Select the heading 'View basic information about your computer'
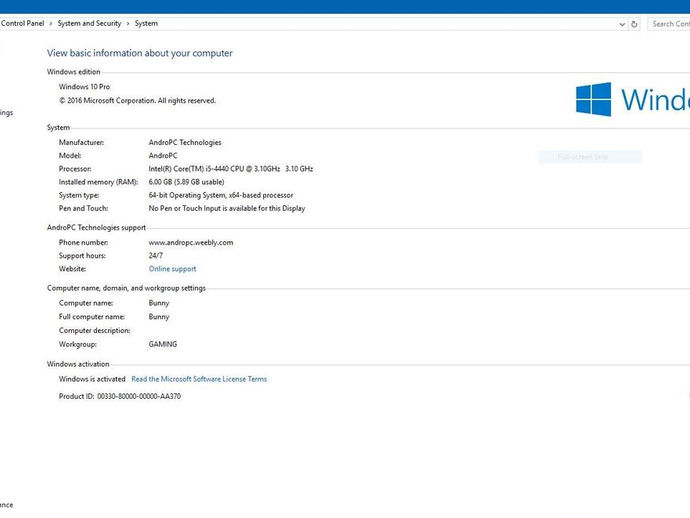Screen dimensions: 690x518 [139, 53]
